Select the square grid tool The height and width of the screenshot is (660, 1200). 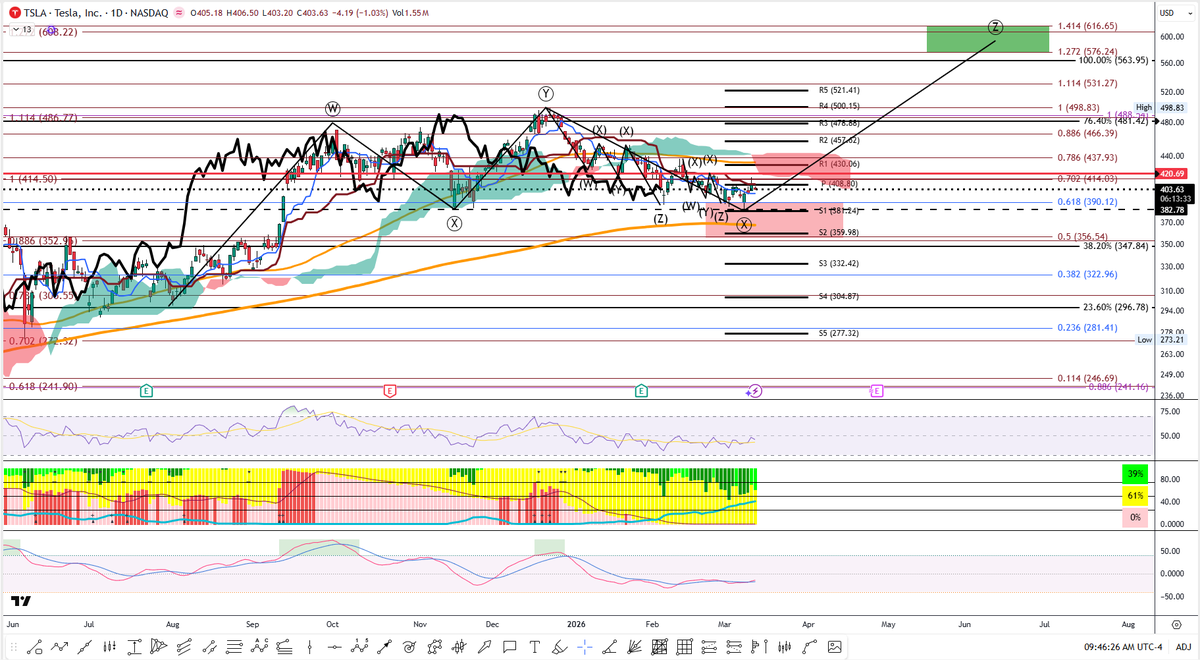(x=684, y=647)
